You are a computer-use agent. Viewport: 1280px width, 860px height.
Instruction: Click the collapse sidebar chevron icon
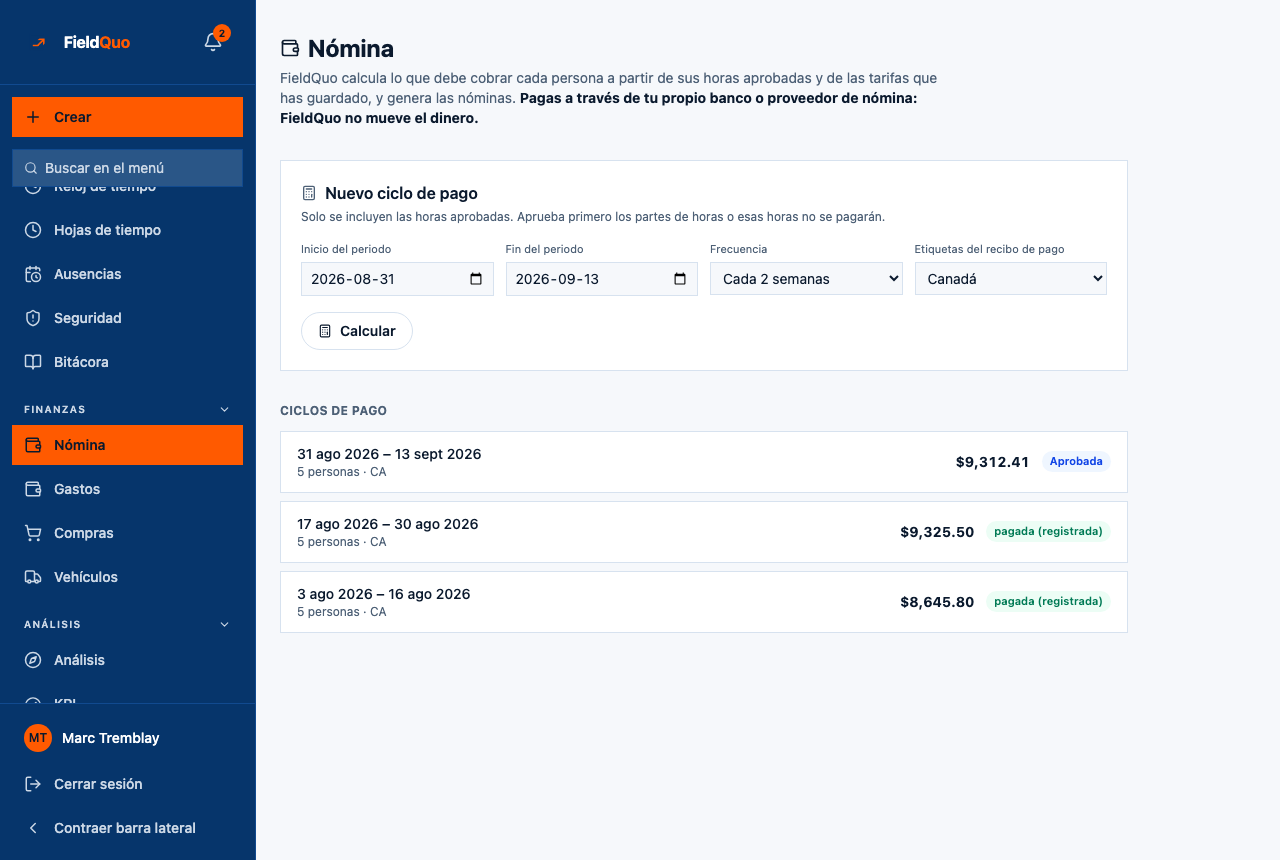tap(33, 828)
